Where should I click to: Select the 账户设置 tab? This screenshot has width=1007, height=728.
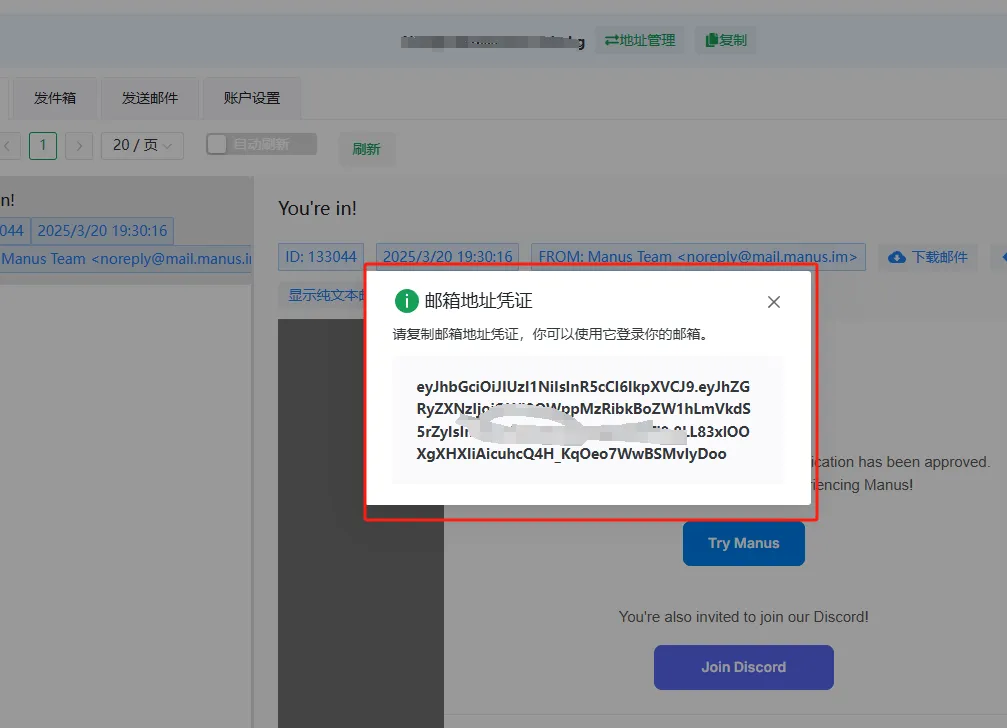pyautogui.click(x=252, y=98)
